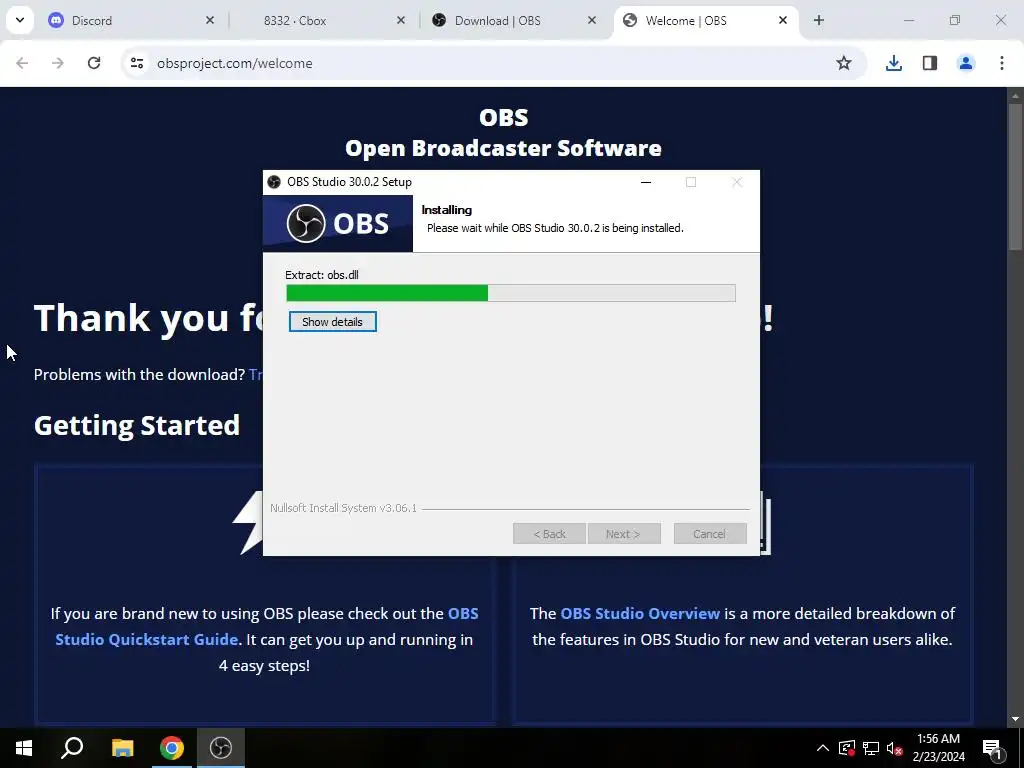Open the security alert tray icon

(846, 748)
